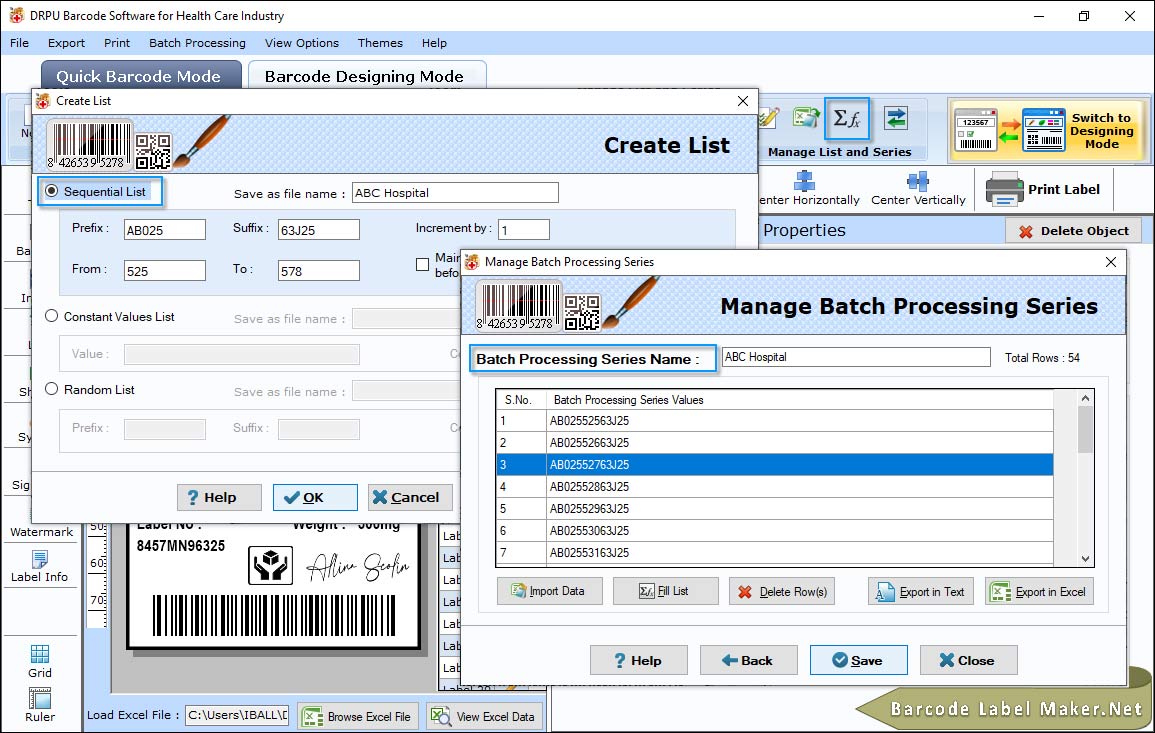Click the Center Vertically icon
The height and width of the screenshot is (733, 1155).
coord(918,181)
